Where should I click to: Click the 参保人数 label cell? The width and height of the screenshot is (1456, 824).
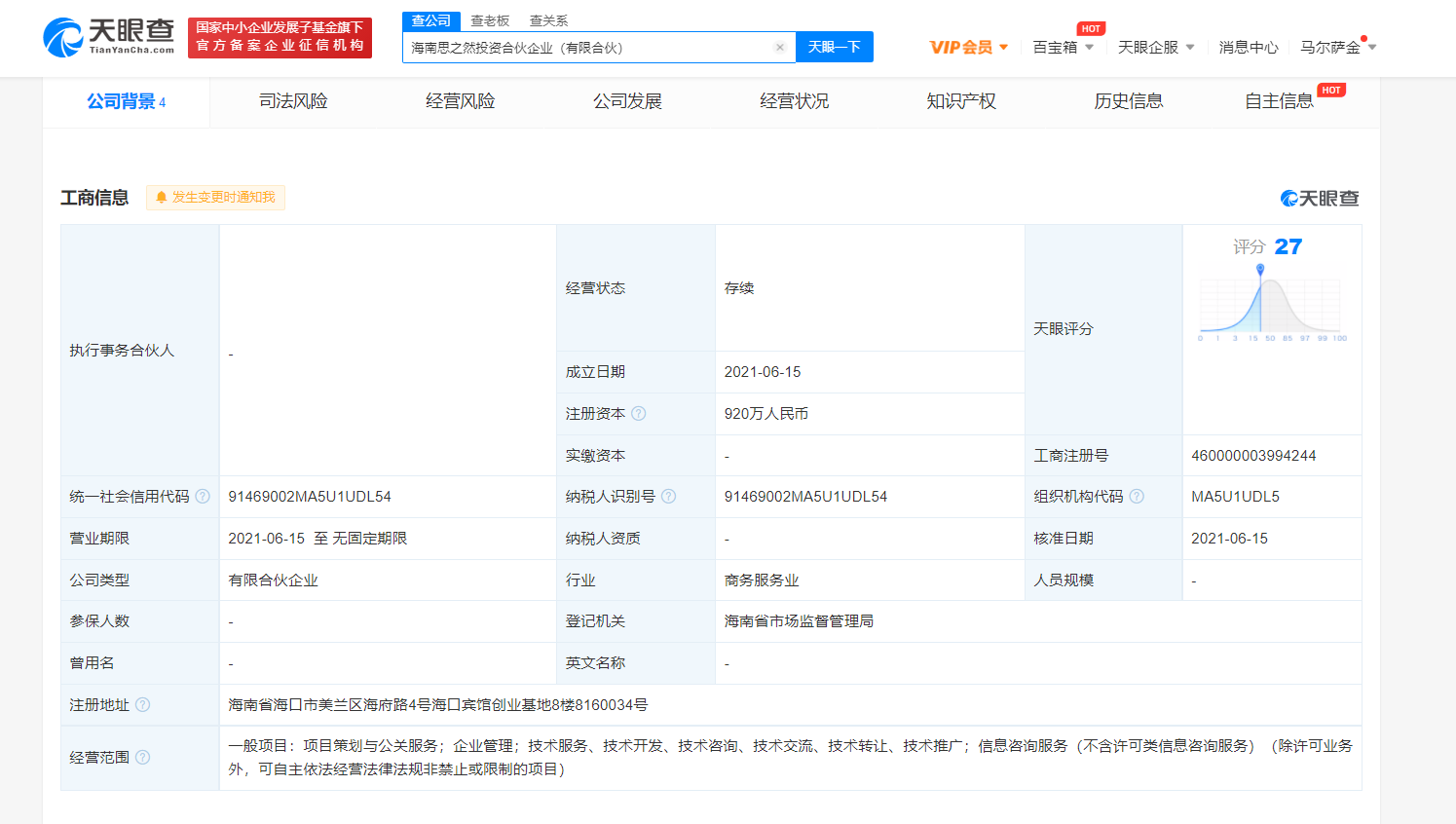pyautogui.click(x=140, y=621)
